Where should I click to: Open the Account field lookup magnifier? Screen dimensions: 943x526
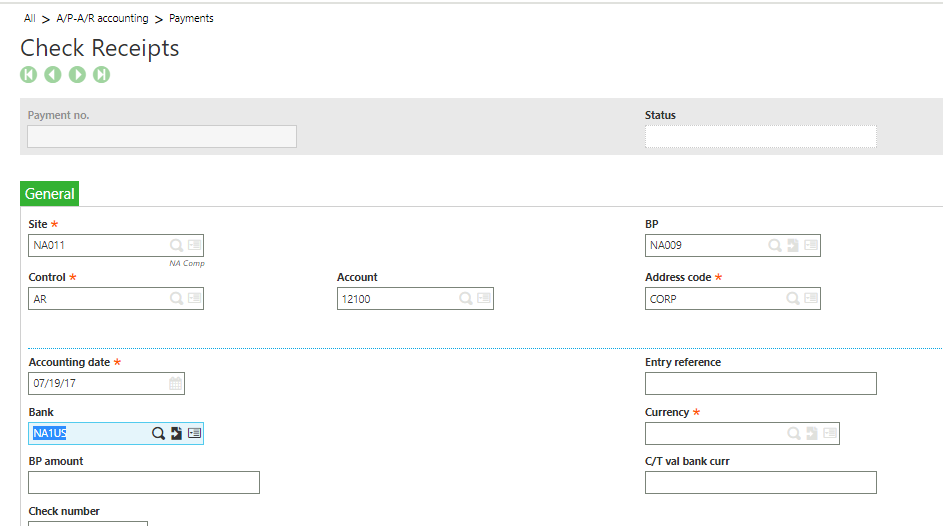coord(466,298)
